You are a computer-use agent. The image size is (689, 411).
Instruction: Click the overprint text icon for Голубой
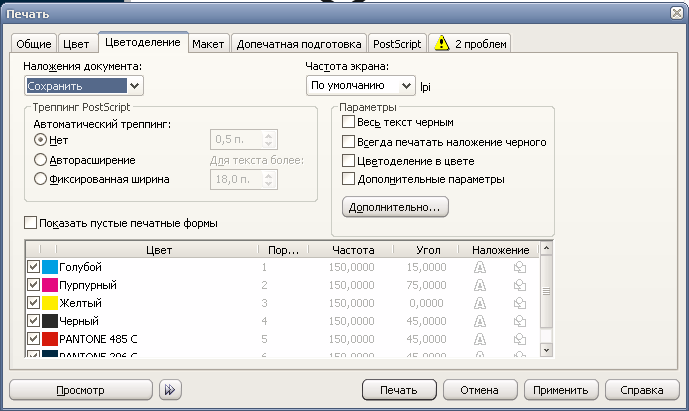click(480, 267)
